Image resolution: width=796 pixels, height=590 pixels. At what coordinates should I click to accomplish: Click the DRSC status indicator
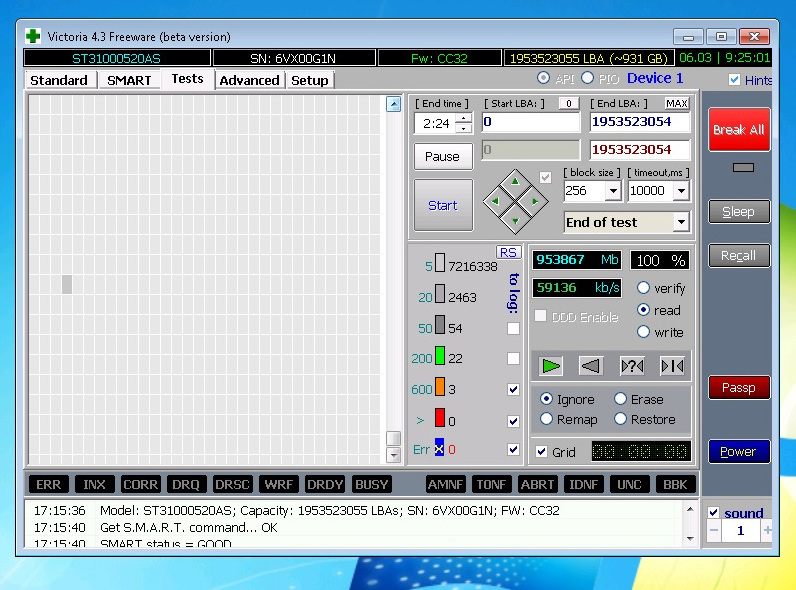(232, 484)
